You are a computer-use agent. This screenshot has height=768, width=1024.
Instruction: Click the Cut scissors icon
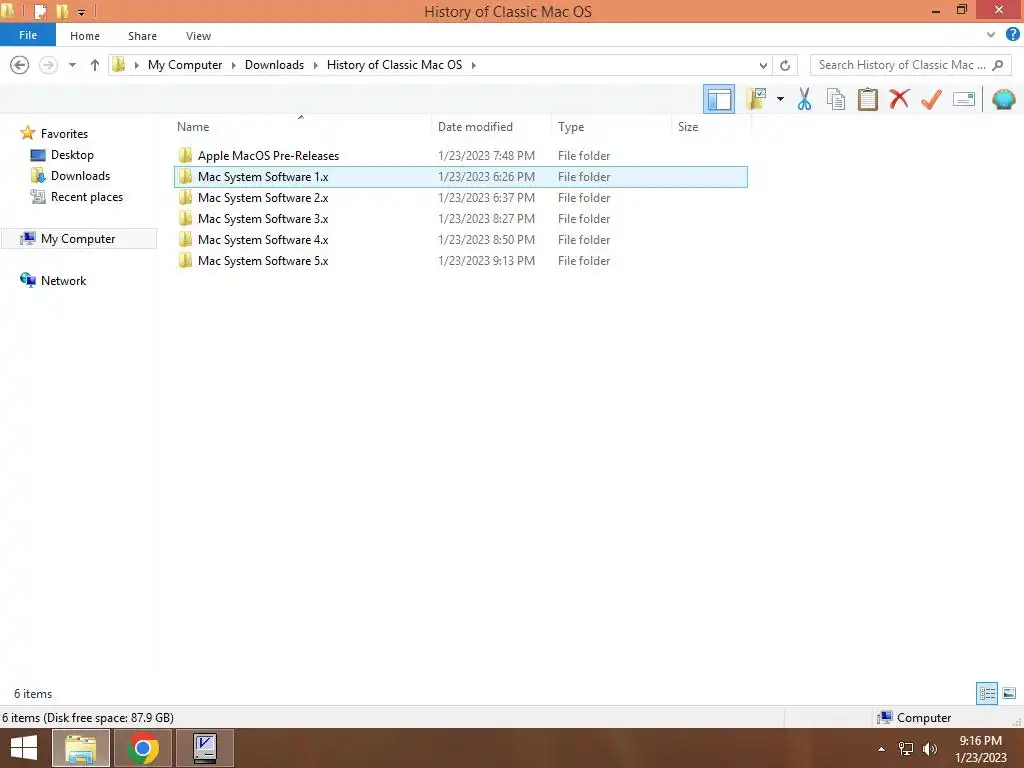click(804, 99)
